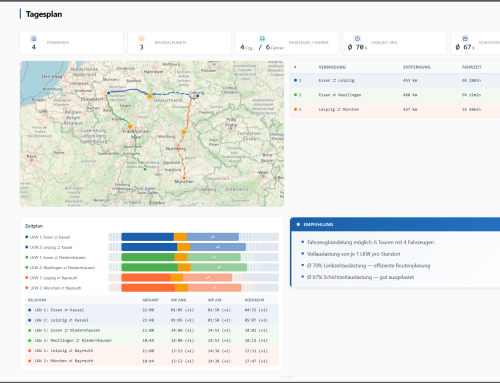The height and width of the screenshot is (383, 500).
Task: Click the Lenkzeit clock icon
Action: point(357,38)
